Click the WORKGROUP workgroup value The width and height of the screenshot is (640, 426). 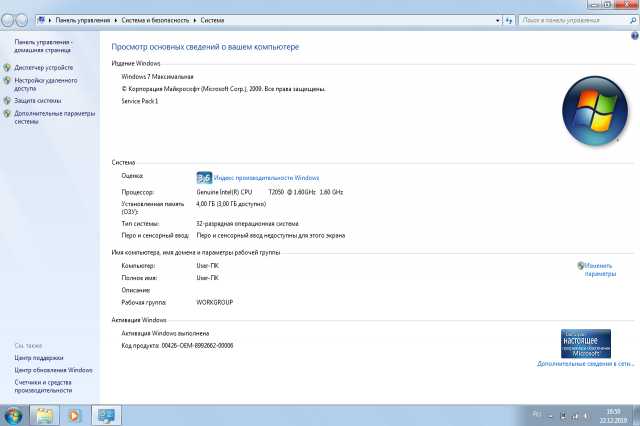click(215, 302)
